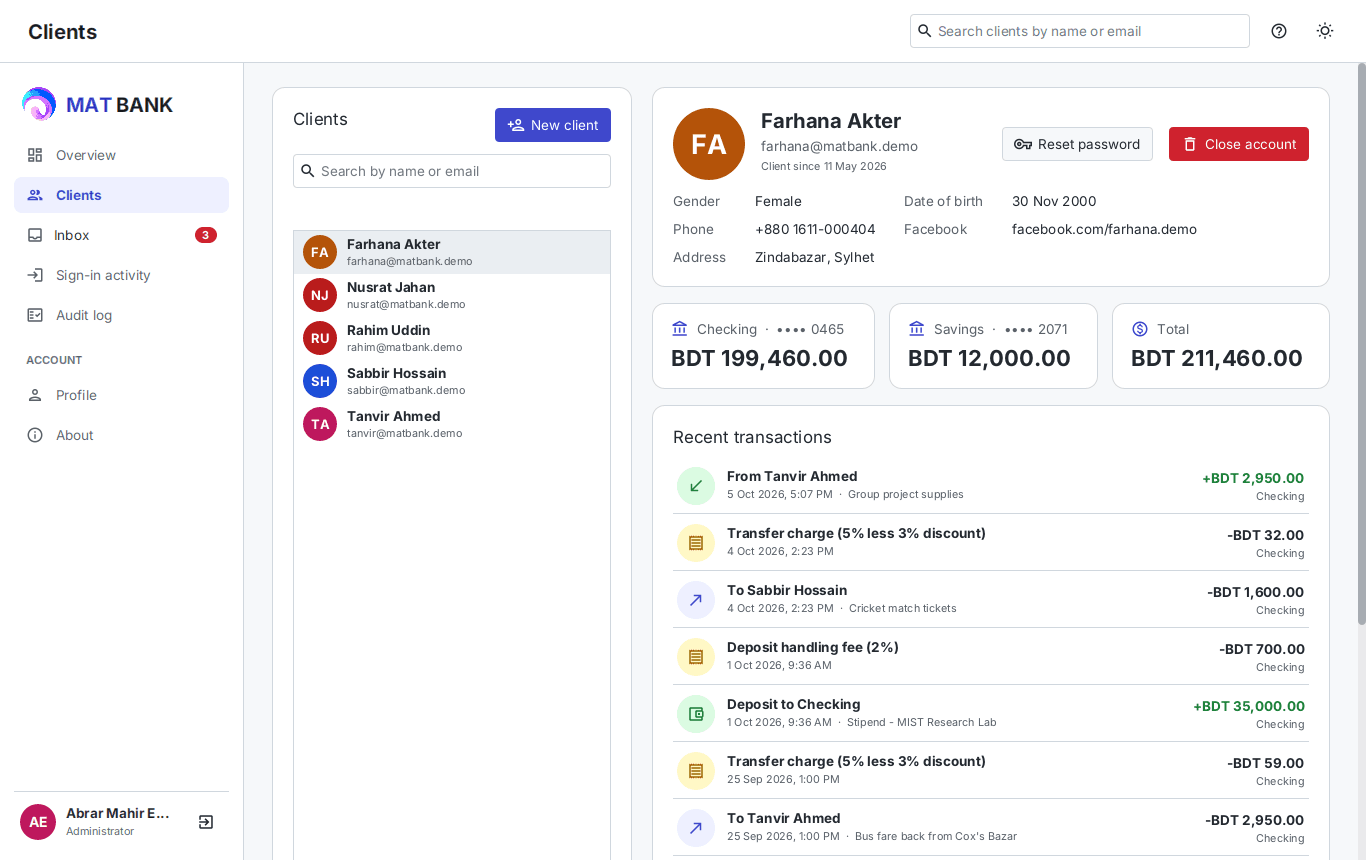Open the Profile page
1366x860 pixels.
[121, 395]
